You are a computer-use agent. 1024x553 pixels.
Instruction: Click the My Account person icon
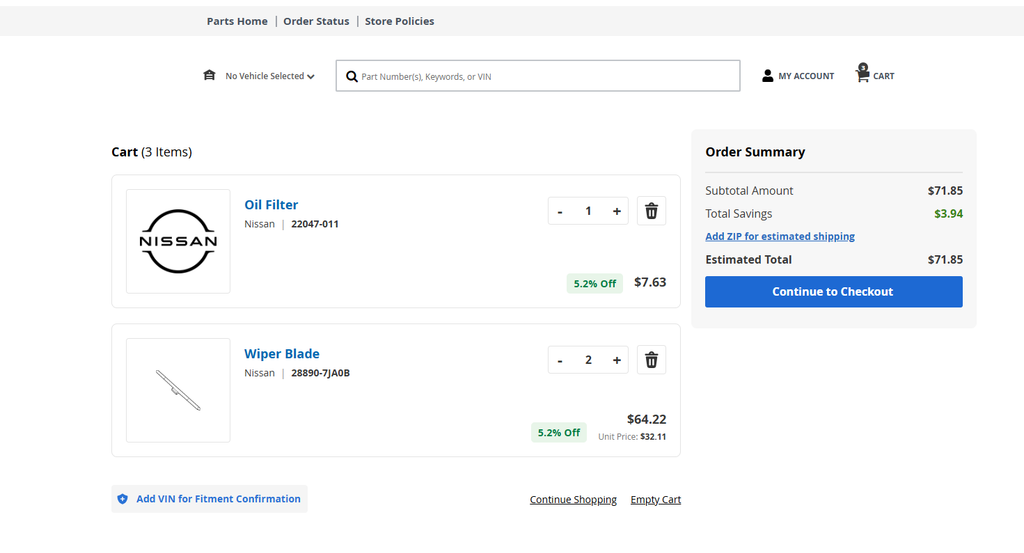coord(767,76)
